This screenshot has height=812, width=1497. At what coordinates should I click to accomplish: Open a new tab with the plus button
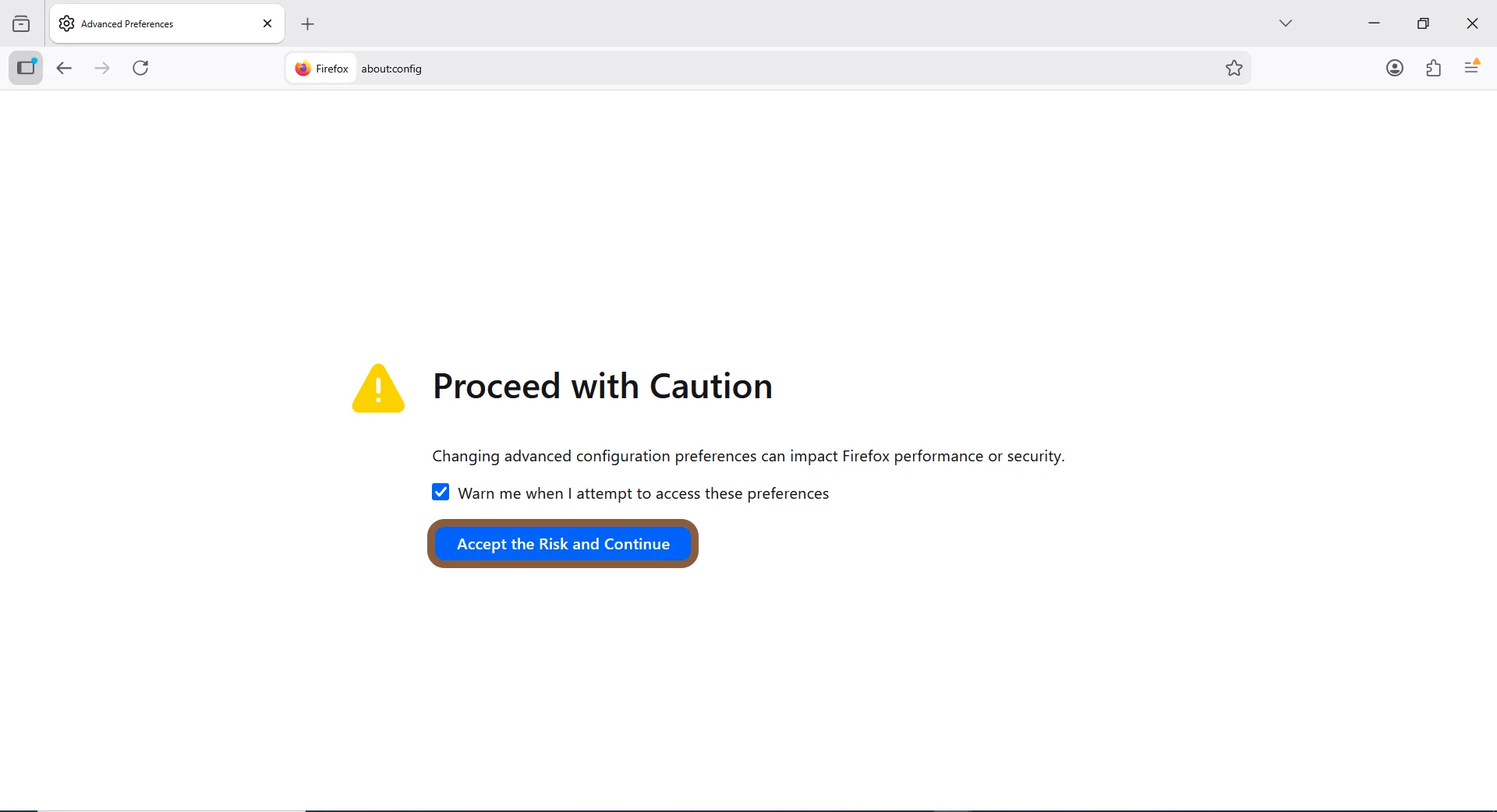click(x=308, y=25)
